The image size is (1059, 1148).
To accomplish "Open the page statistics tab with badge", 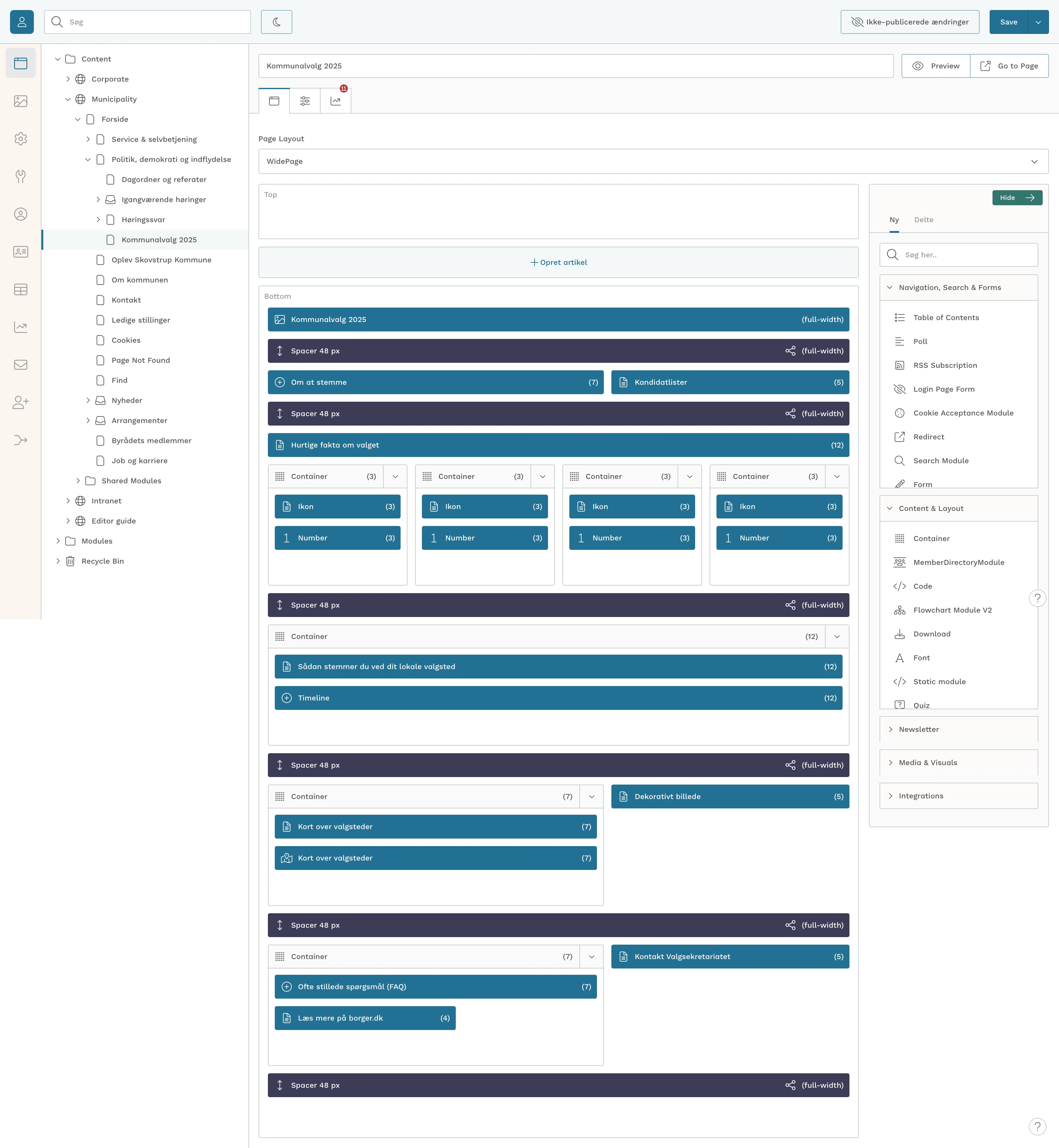I will pyautogui.click(x=336, y=101).
